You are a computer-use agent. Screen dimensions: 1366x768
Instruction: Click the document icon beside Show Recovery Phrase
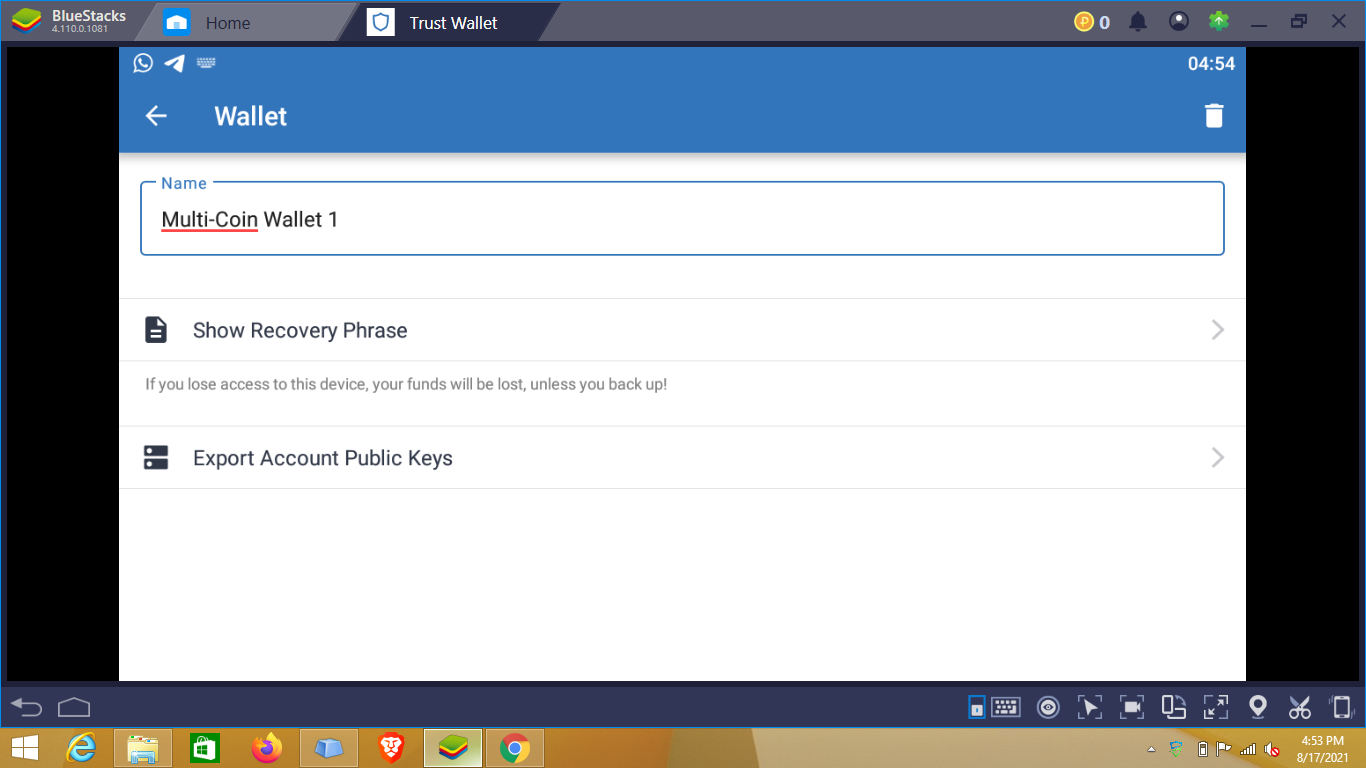tap(156, 330)
